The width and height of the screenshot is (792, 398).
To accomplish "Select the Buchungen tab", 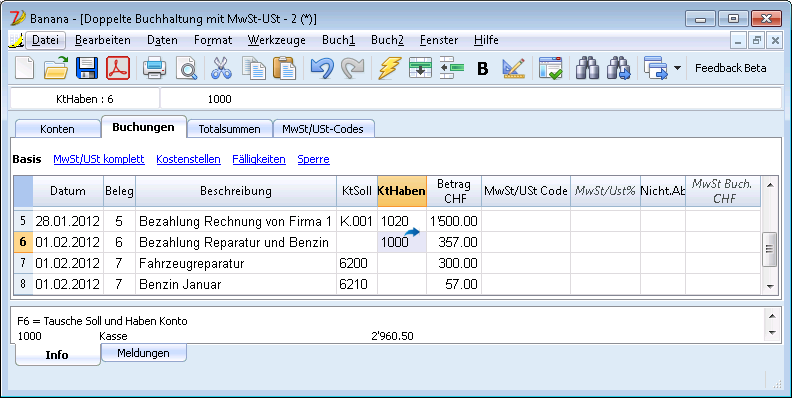I will click(x=143, y=127).
